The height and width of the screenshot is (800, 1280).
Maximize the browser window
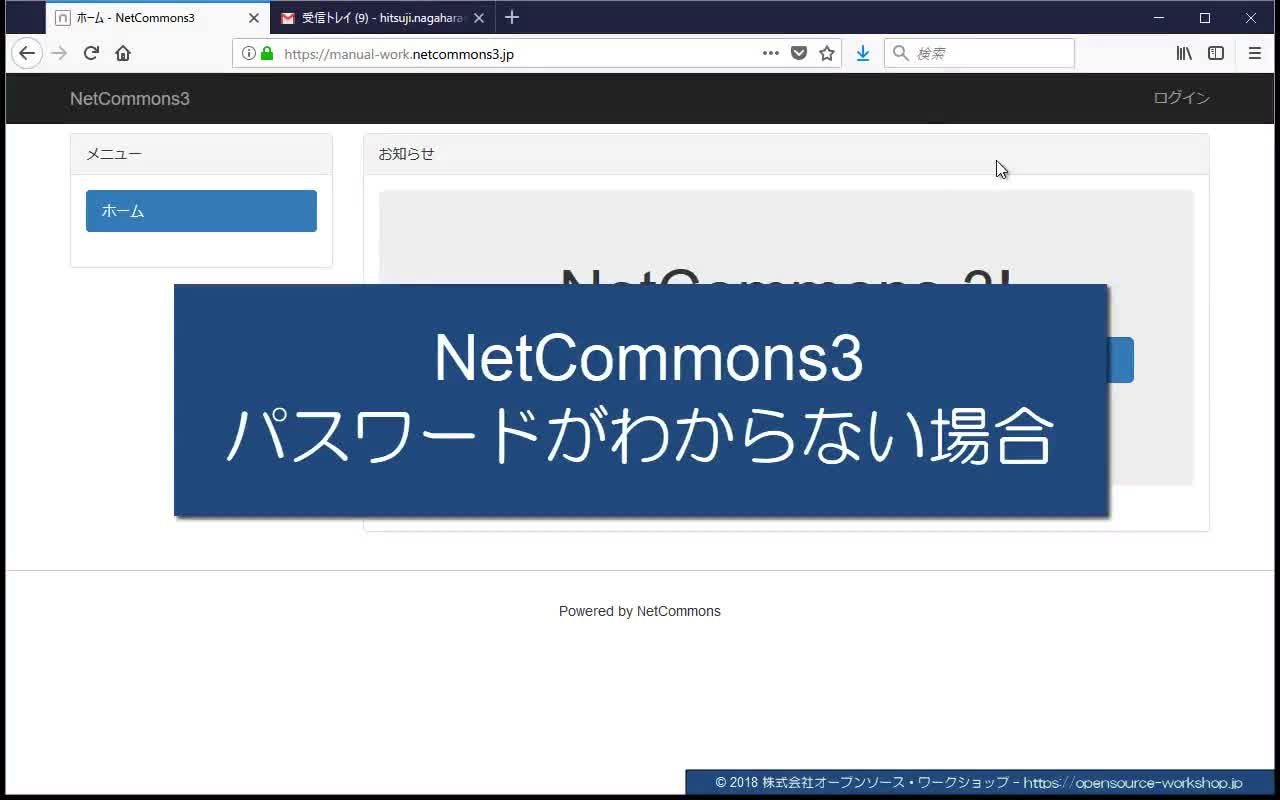(x=1205, y=18)
